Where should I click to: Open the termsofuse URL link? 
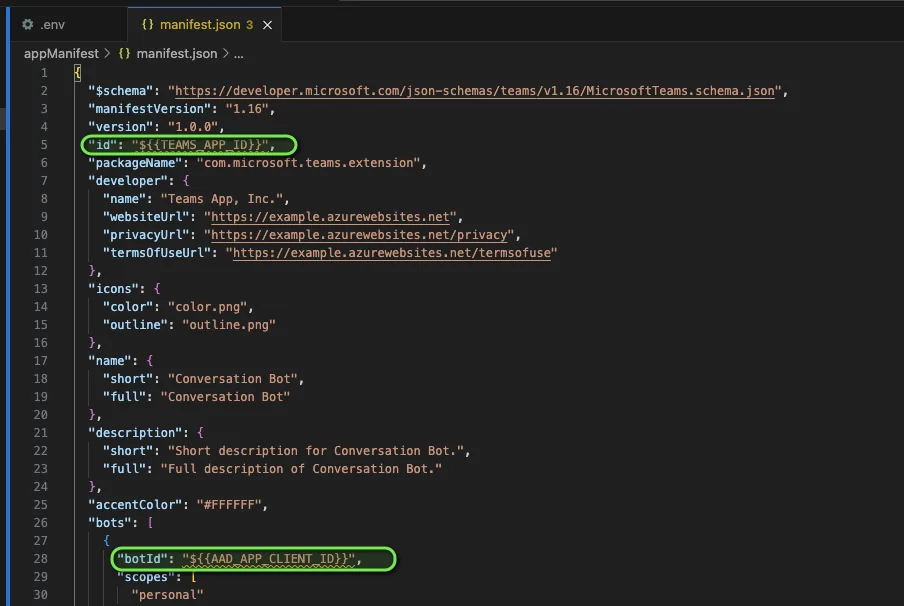point(391,253)
